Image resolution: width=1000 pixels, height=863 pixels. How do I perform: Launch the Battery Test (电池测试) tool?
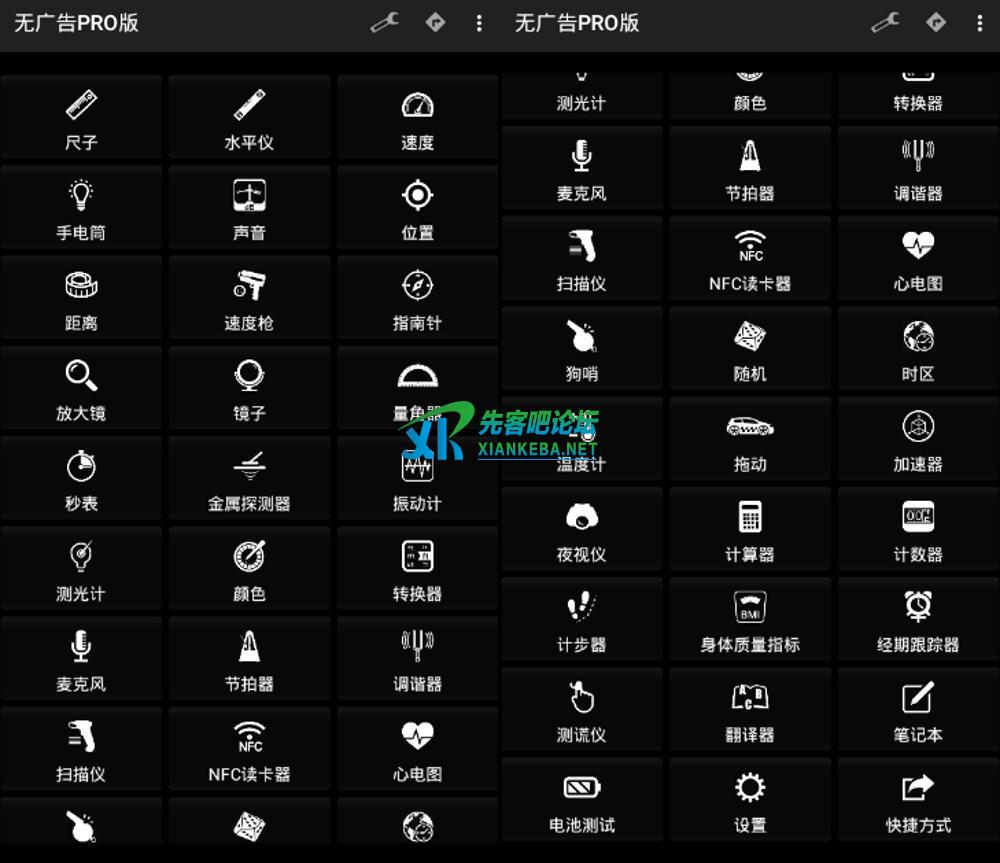tap(581, 800)
